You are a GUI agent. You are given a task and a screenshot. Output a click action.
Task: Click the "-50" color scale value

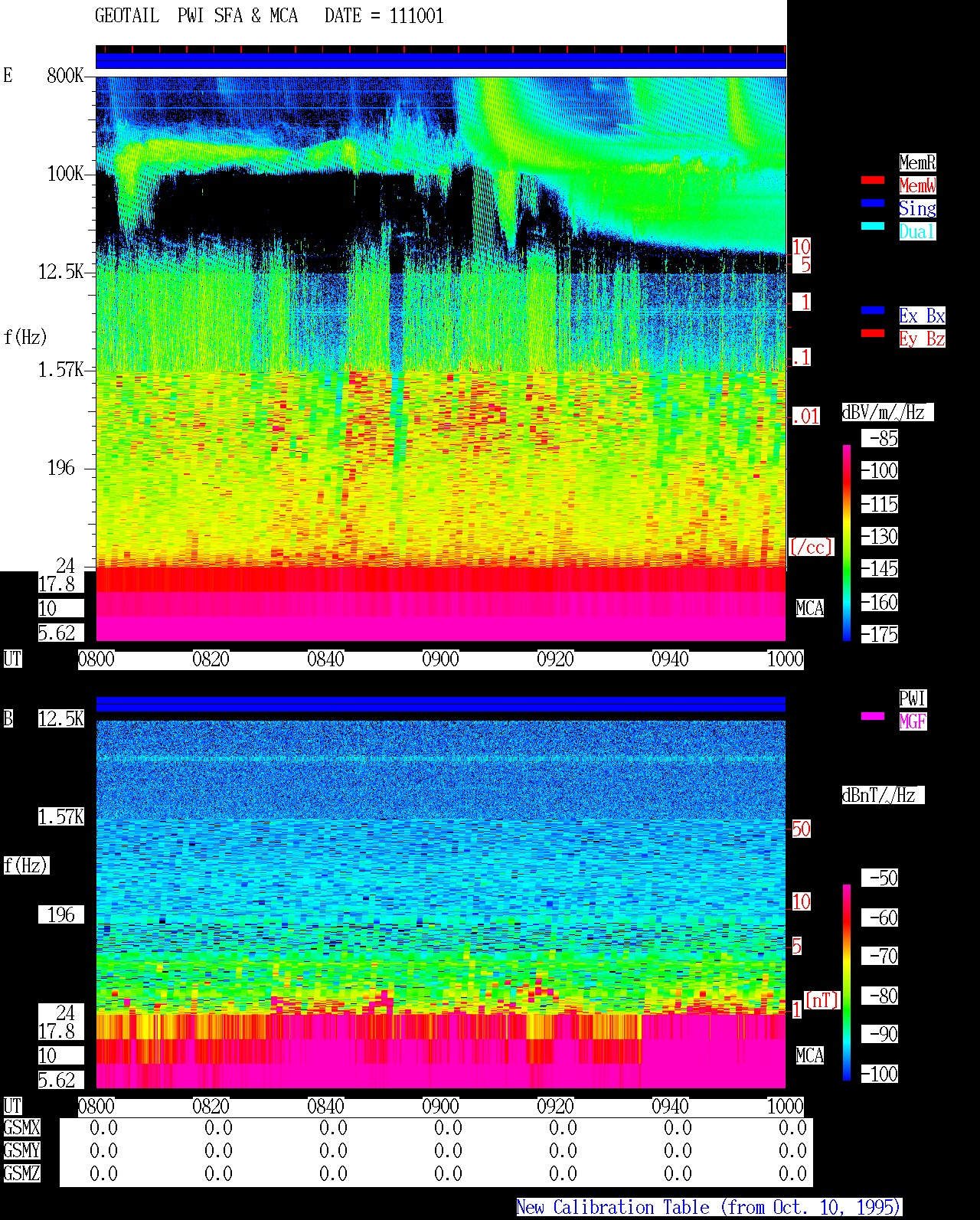point(880,878)
